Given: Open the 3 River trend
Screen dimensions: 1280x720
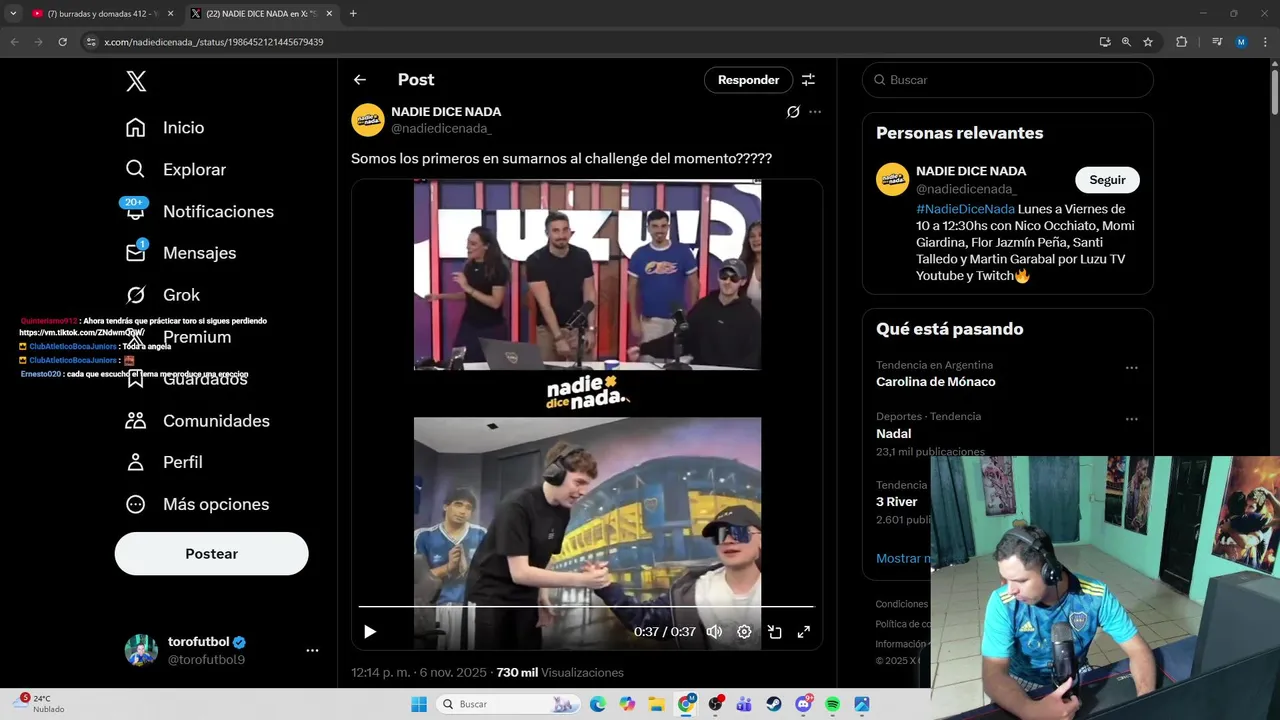Looking at the screenshot, I should tap(896, 502).
